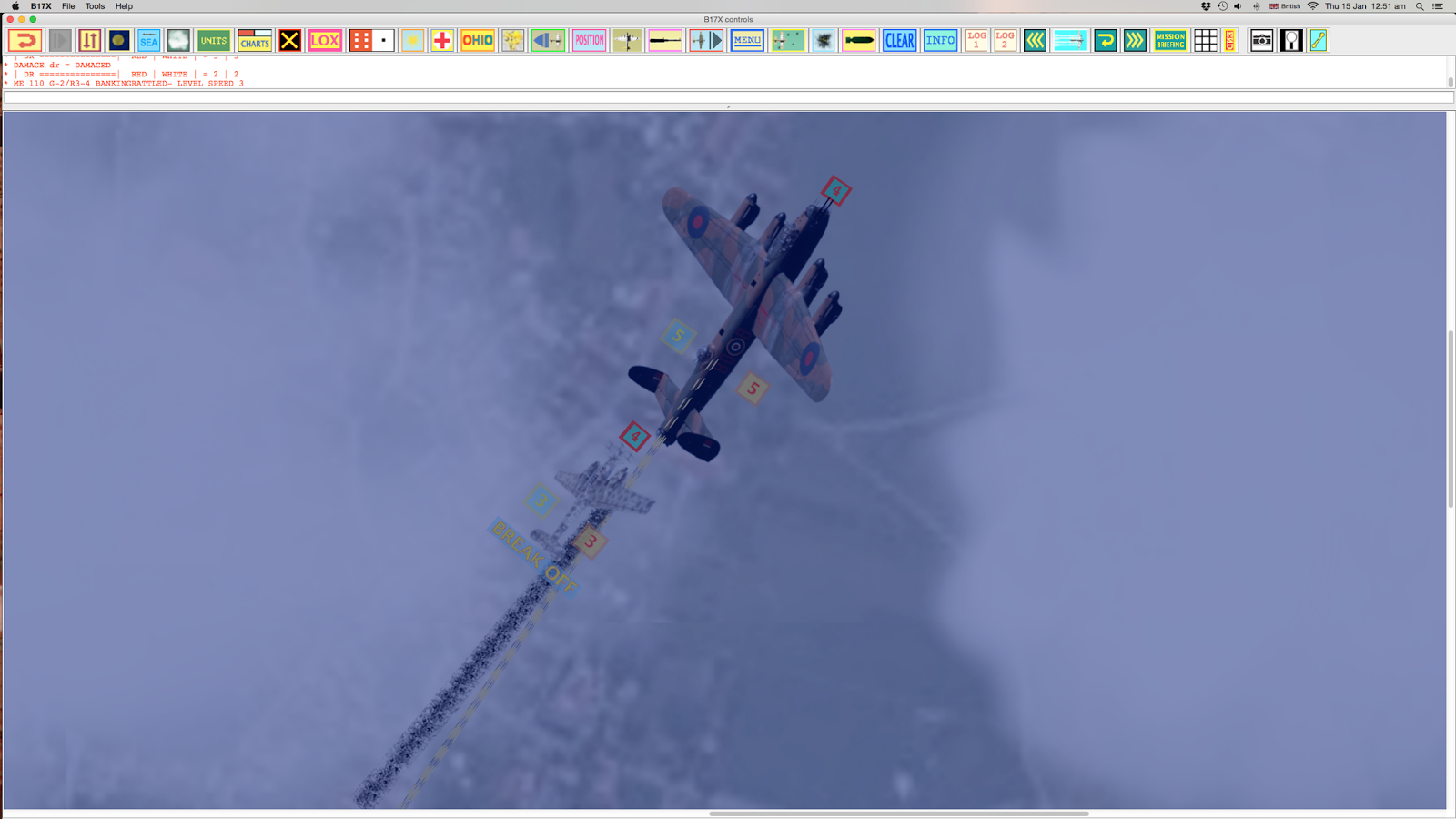Image resolution: width=1456 pixels, height=819 pixels.
Task: Click the black-white magnifier icon
Action: click(x=1291, y=41)
